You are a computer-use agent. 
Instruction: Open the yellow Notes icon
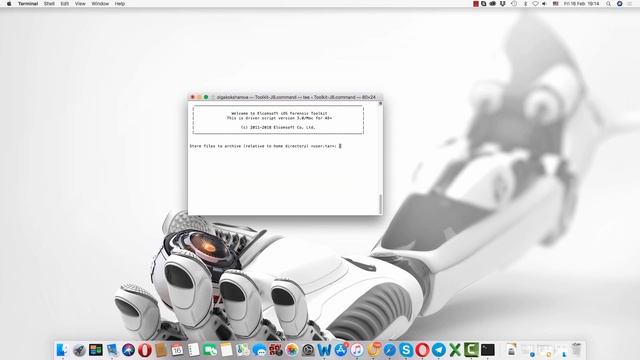[226, 350]
